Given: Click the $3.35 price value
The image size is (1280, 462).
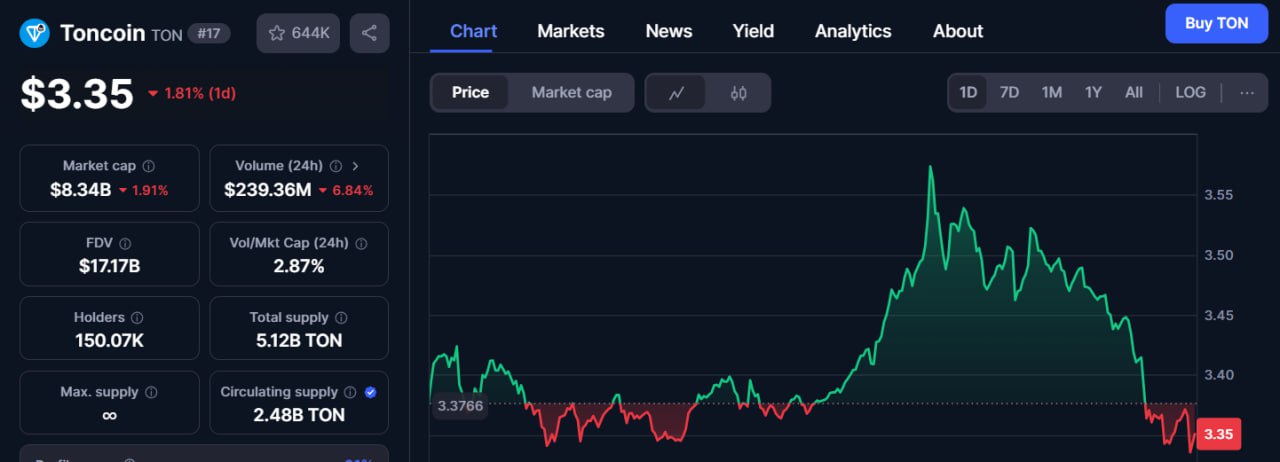Looking at the screenshot, I should 77,94.
